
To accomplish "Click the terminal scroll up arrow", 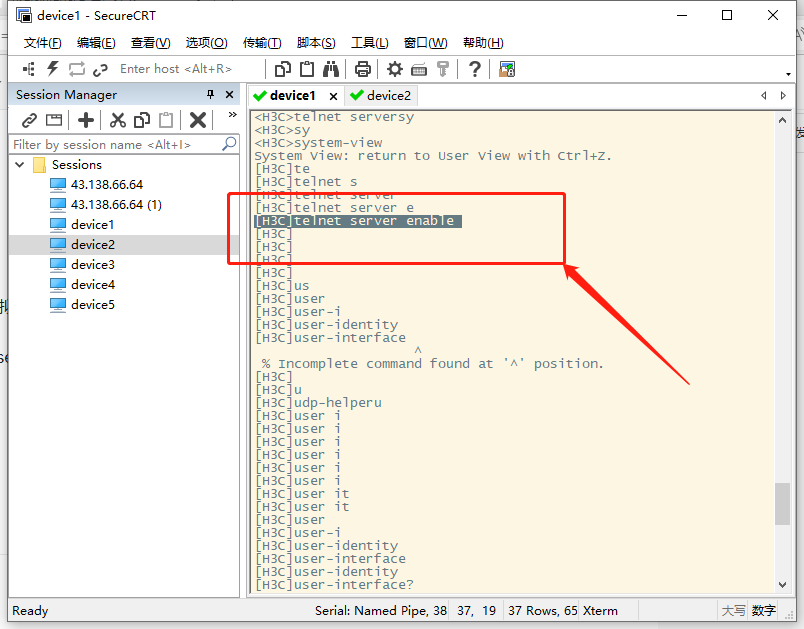I will click(782, 120).
